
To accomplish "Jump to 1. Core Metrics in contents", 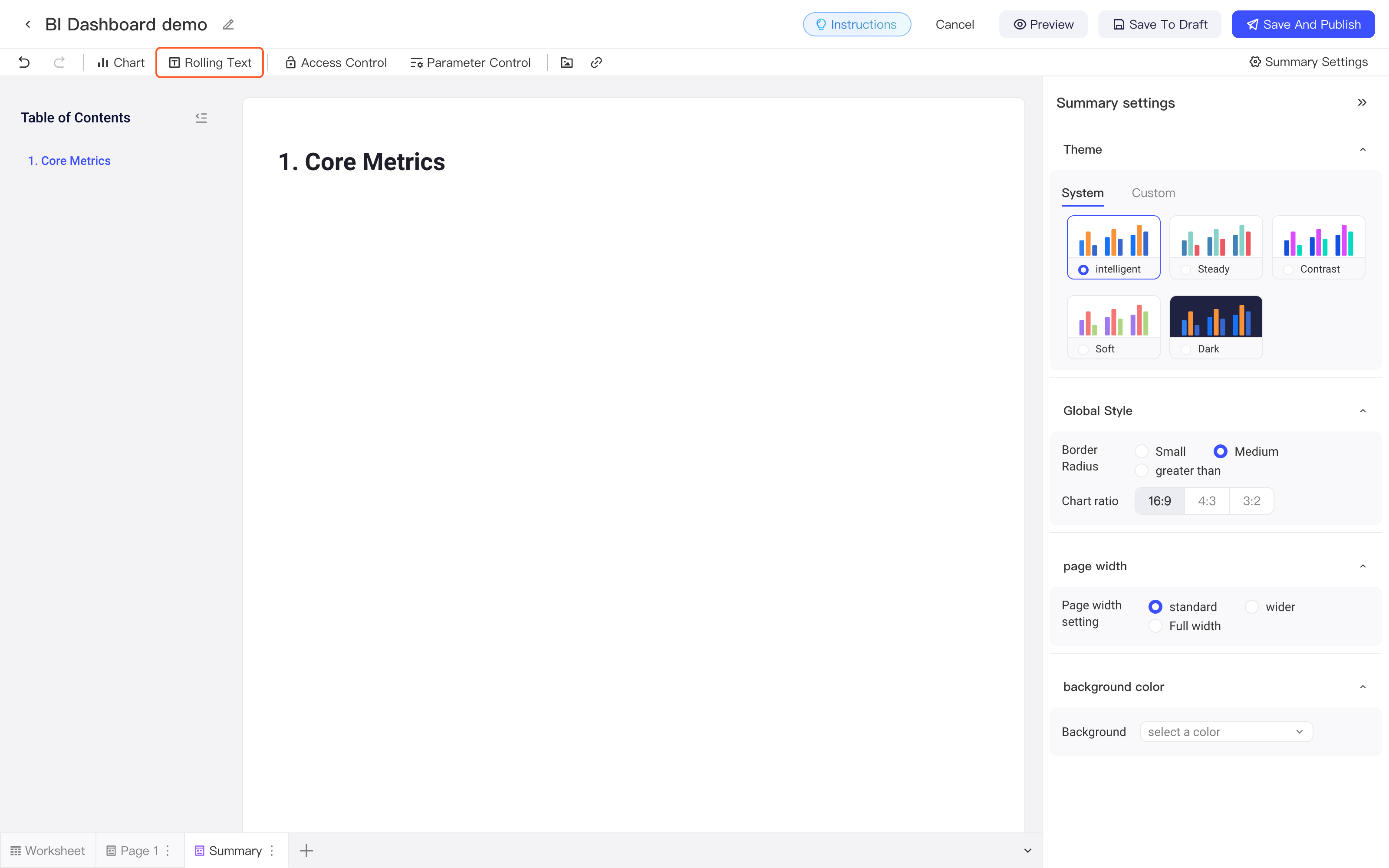I will tap(69, 161).
